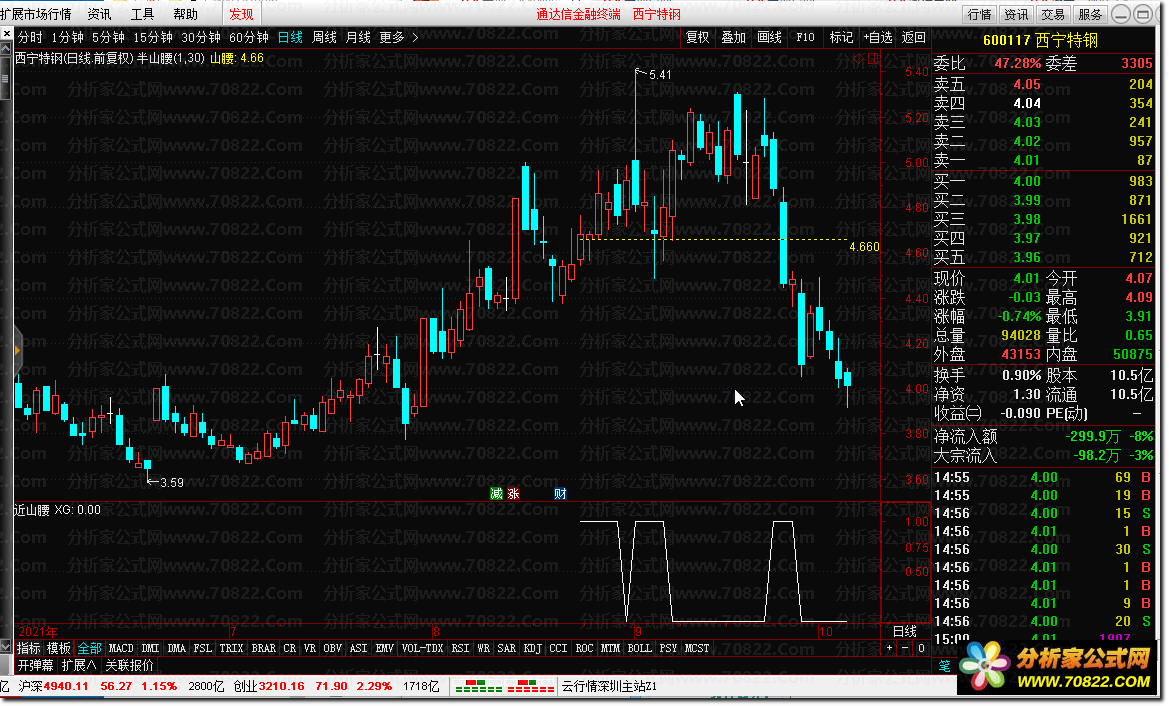Switch to 分时 intraday view
This screenshot has width=1169, height=706.
click(31, 37)
